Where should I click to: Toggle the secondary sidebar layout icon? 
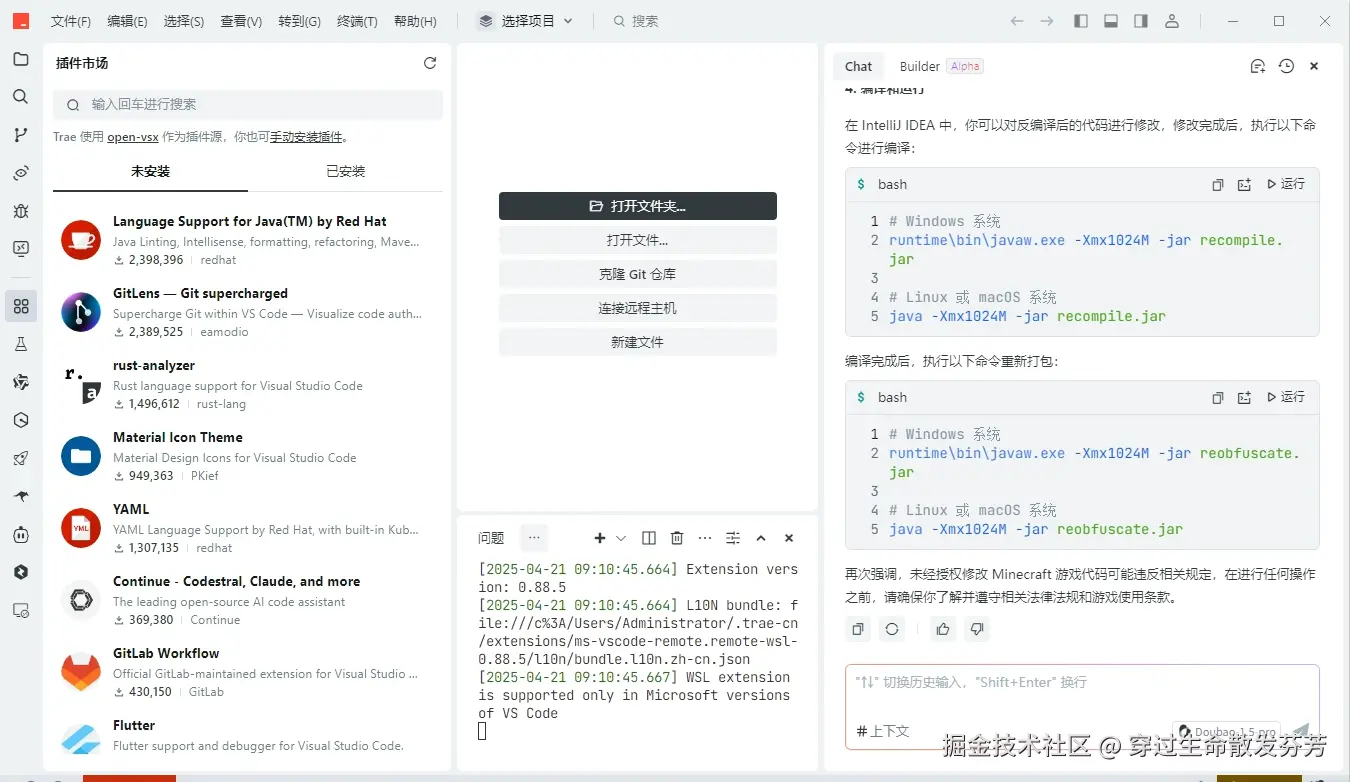pos(1141,20)
